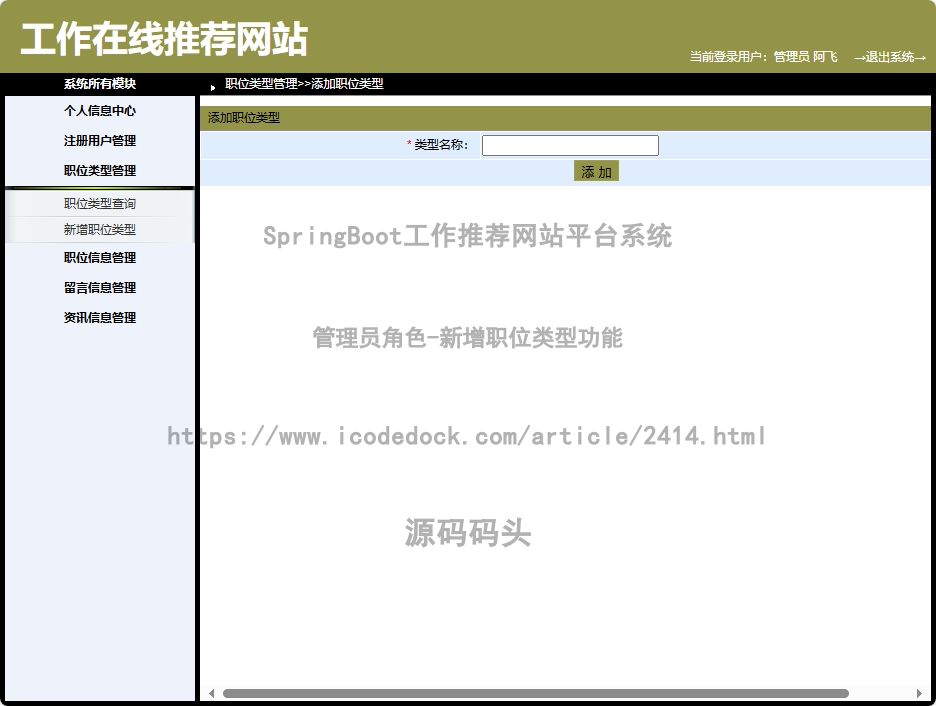Screen dimensions: 936x706
Task: Click the 当前登录用户 管理员 阿飞 text
Action: click(x=763, y=57)
